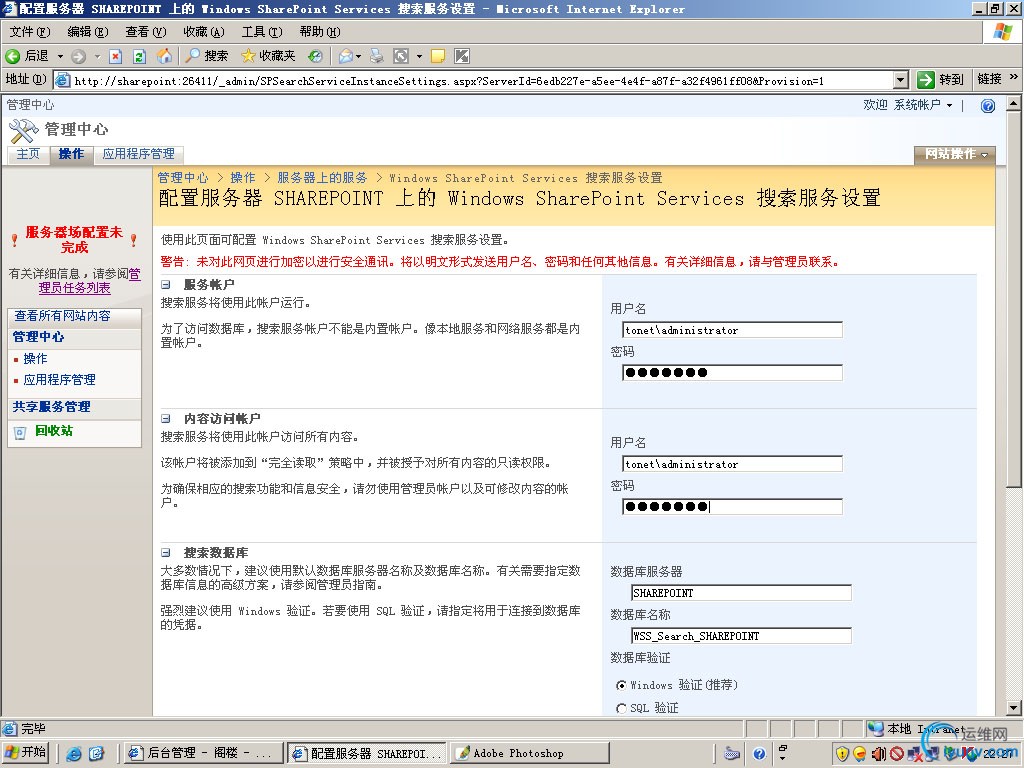The height and width of the screenshot is (768, 1024).
Task: Click the Central Administration tools logo icon
Action: (24, 131)
